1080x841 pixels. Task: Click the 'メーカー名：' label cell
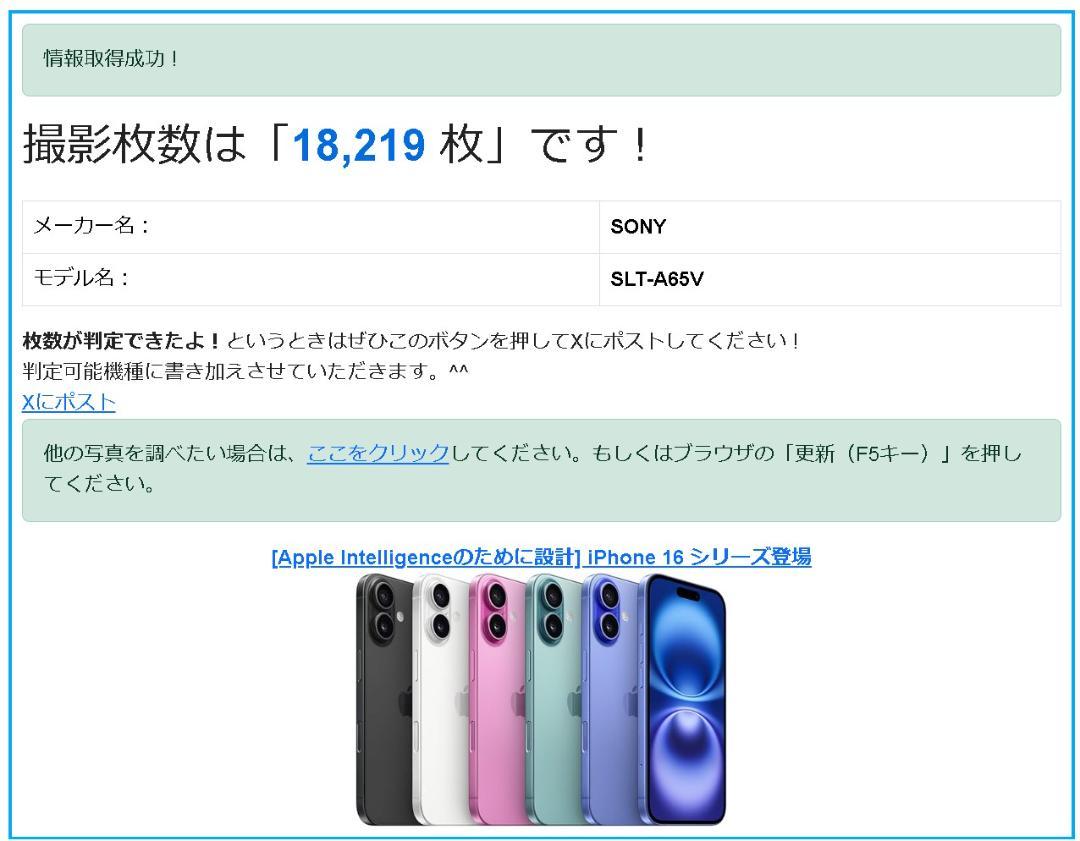click(311, 227)
